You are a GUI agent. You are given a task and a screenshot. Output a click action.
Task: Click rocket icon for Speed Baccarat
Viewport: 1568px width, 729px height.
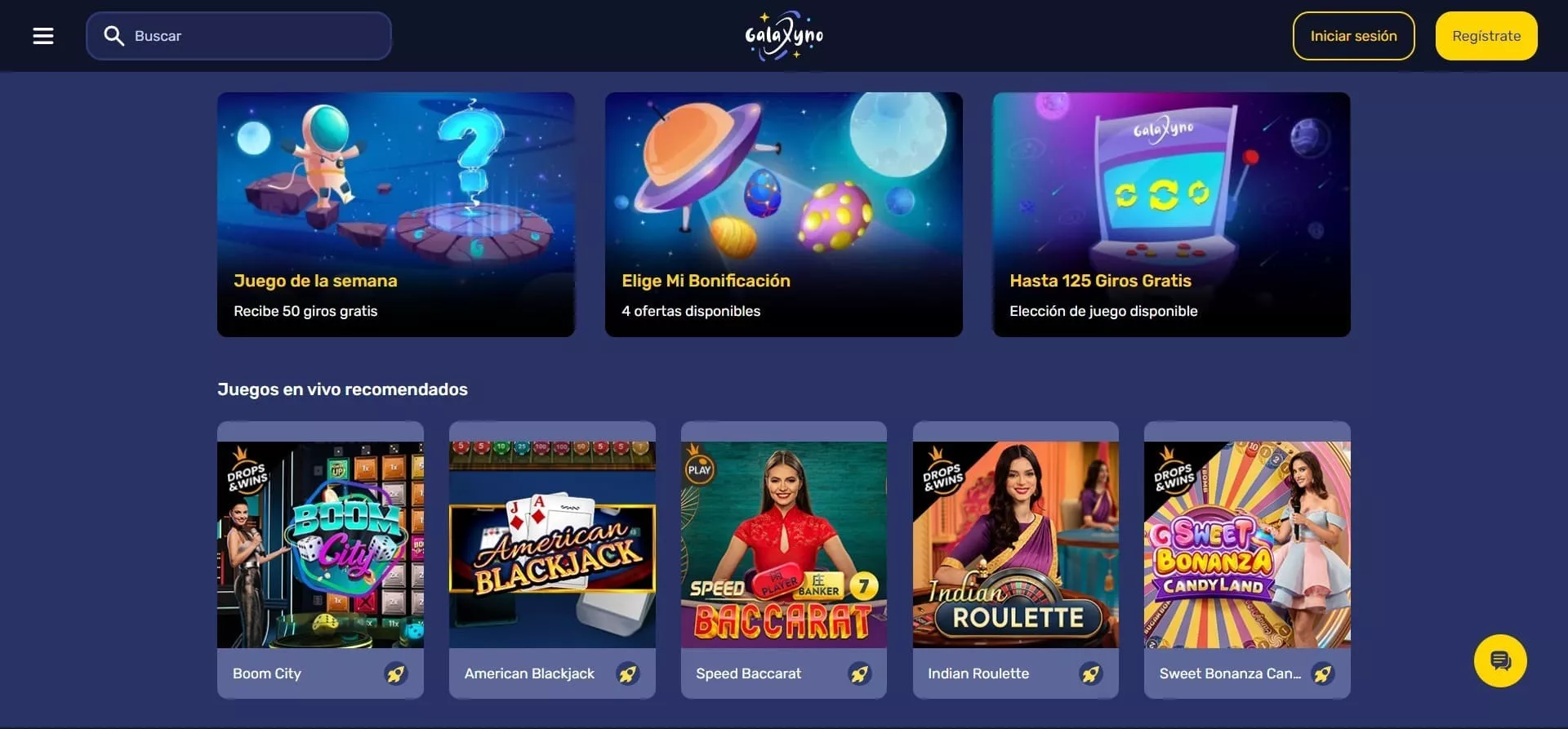[x=859, y=673]
